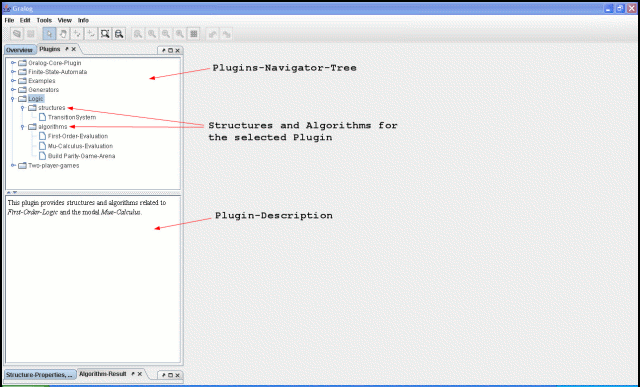Click the Logic folder icon
Screen dimensions: 640x387
click(22, 99)
